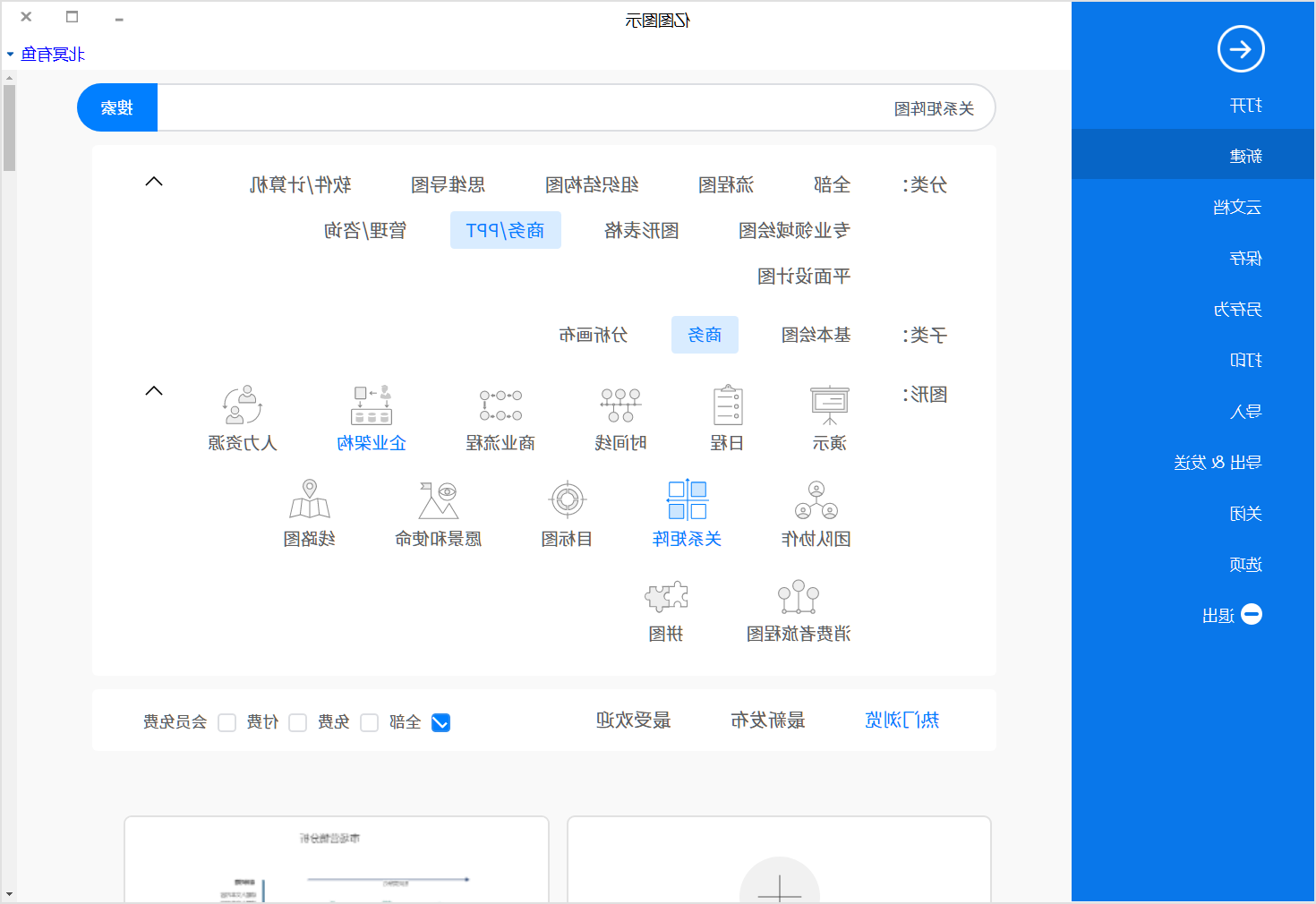
Task: Click 退出 exit text
Action: point(1218,616)
